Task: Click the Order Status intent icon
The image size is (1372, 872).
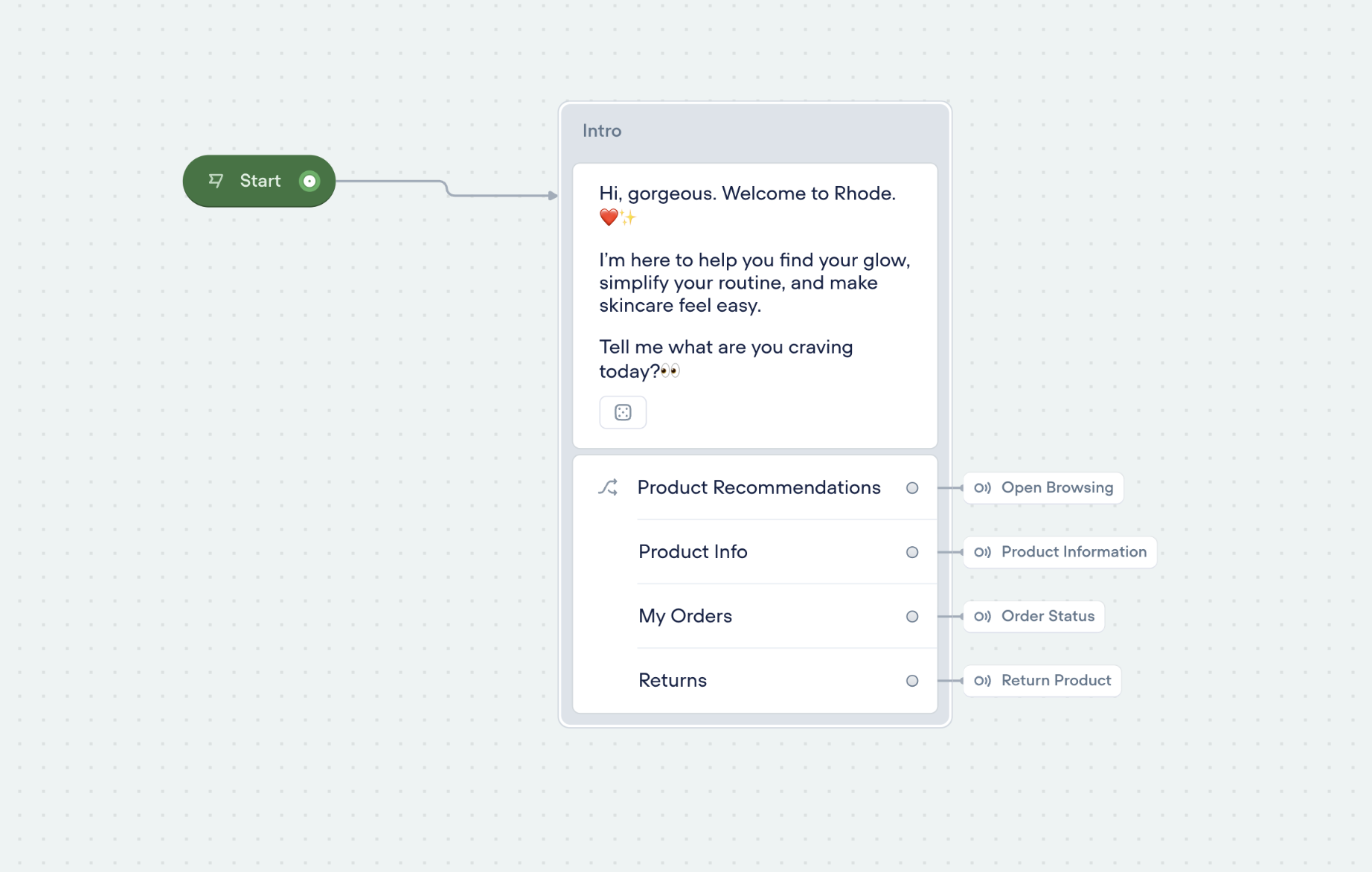Action: coord(982,616)
